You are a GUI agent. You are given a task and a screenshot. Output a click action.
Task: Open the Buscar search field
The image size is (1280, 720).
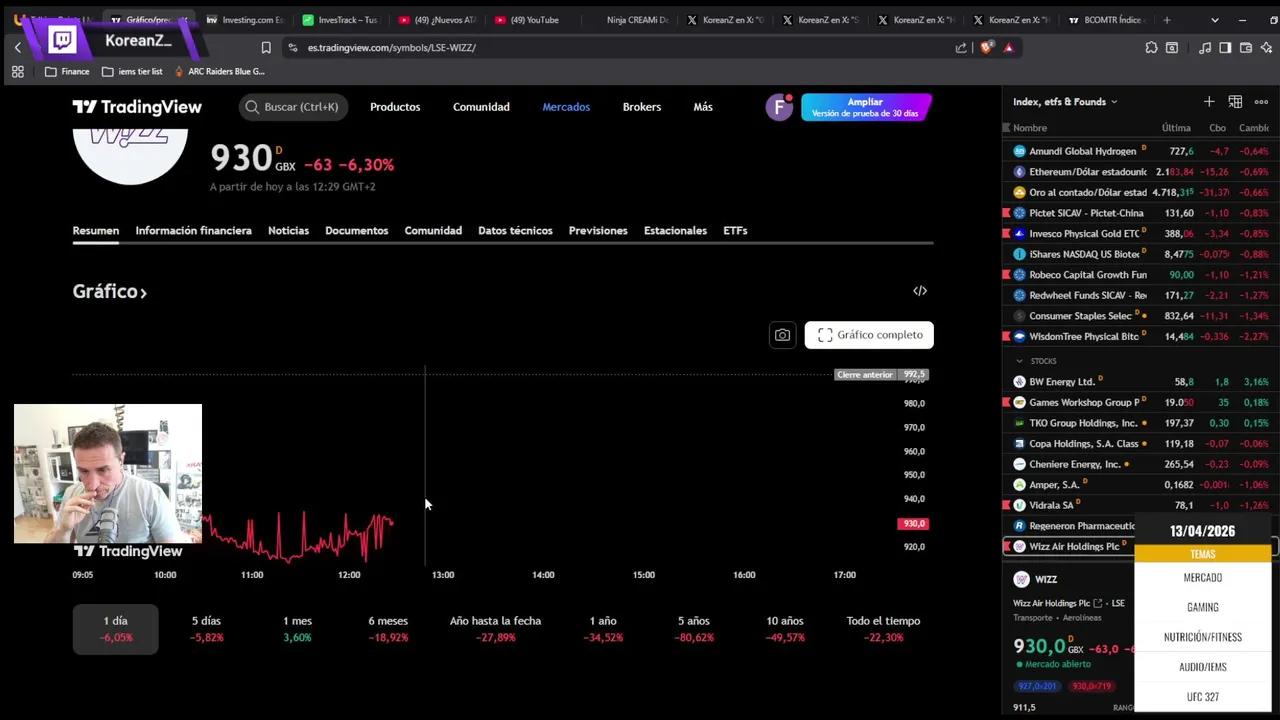pyautogui.click(x=293, y=107)
